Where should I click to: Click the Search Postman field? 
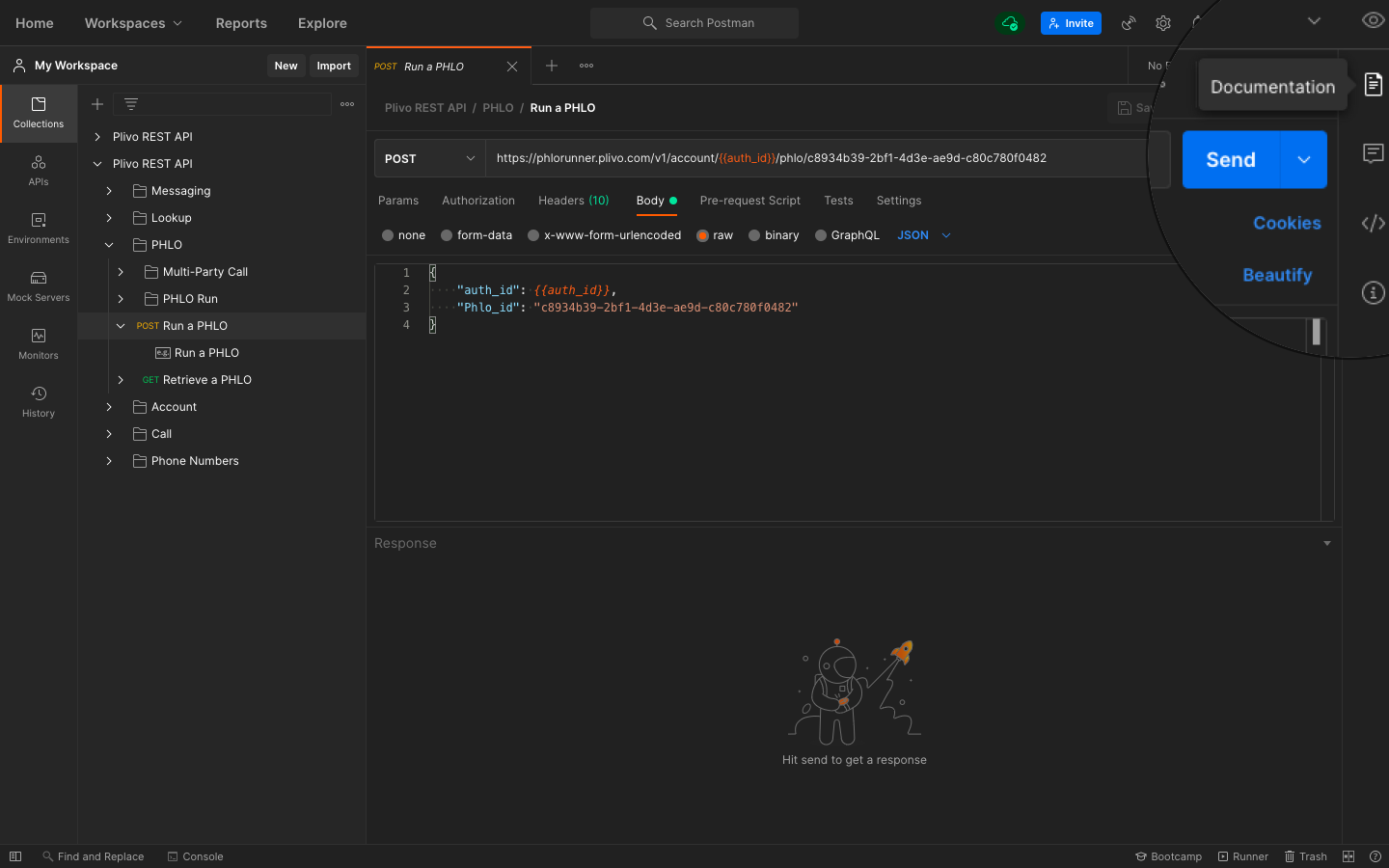(694, 23)
